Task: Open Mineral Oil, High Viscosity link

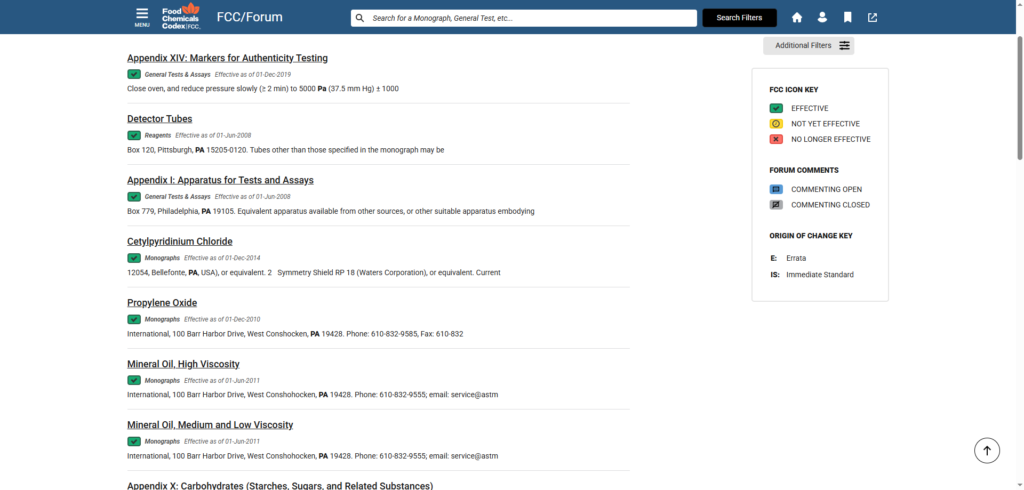Action: coord(183,364)
